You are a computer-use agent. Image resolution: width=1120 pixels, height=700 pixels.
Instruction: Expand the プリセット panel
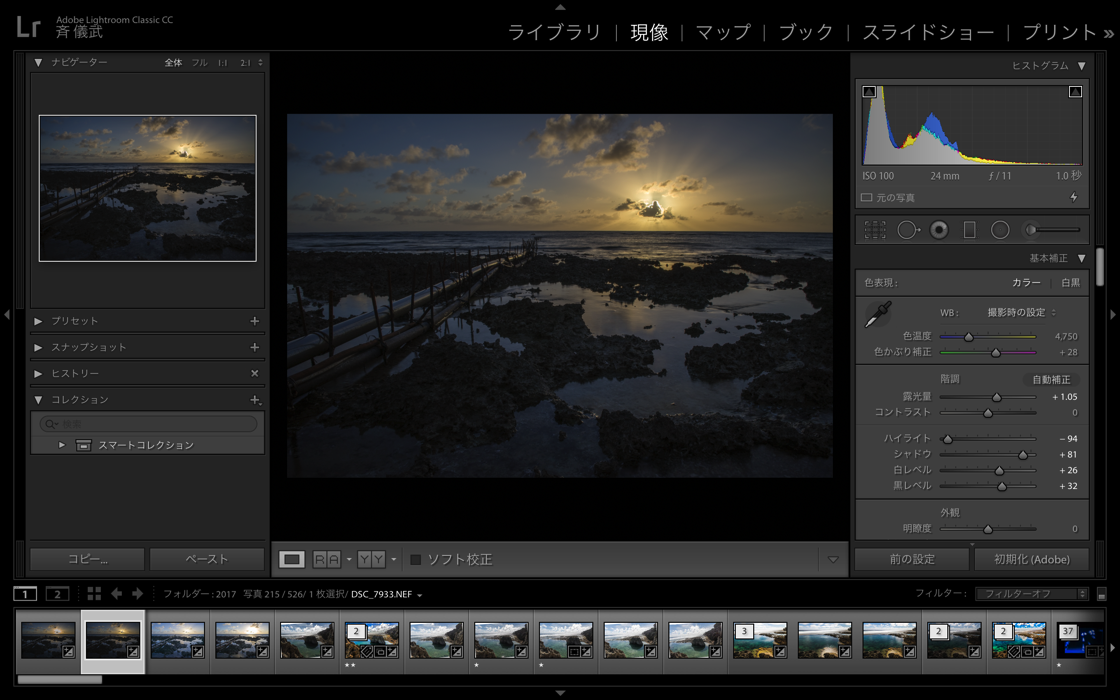38,321
